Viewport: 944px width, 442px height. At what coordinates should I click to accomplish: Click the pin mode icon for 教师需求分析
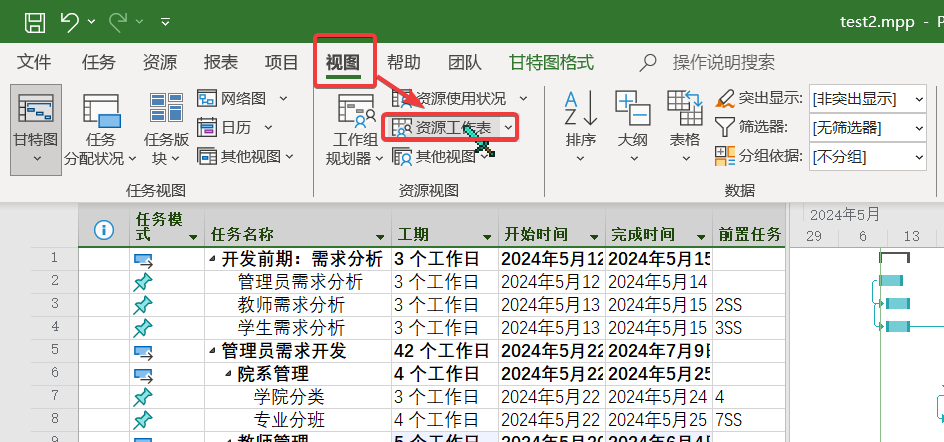[143, 305]
